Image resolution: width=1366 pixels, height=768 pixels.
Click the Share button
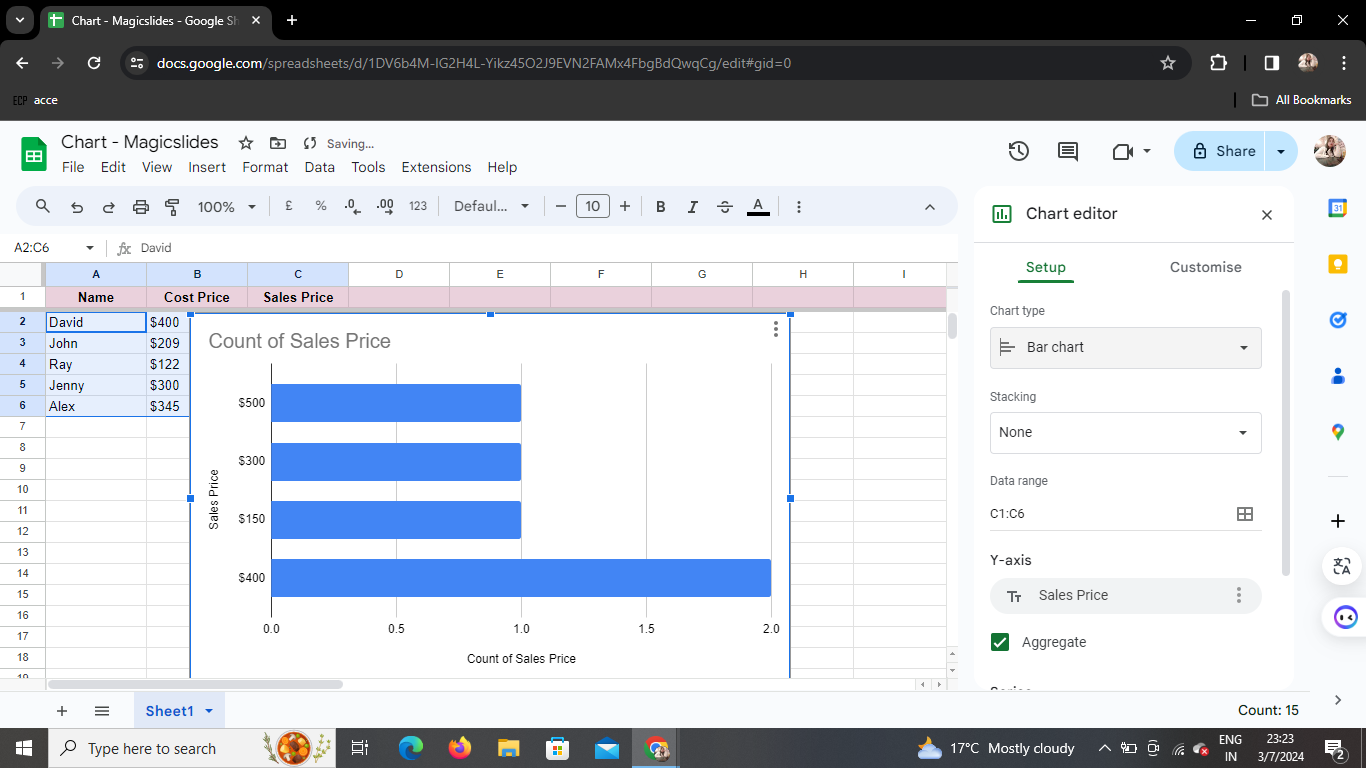point(1222,151)
